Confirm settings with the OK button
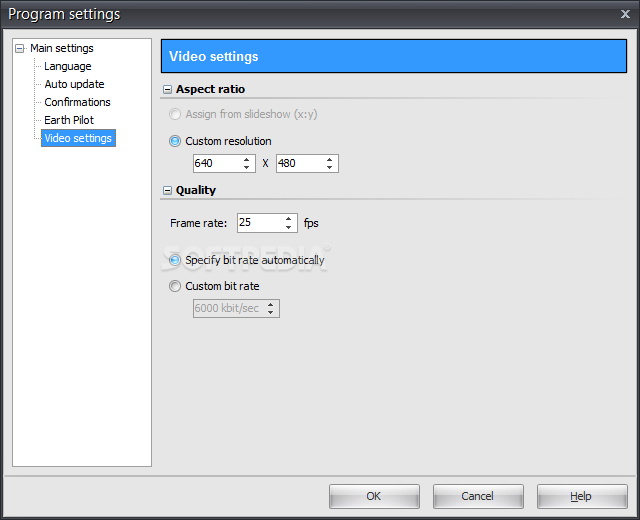Viewport: 640px width, 520px height. click(x=374, y=496)
